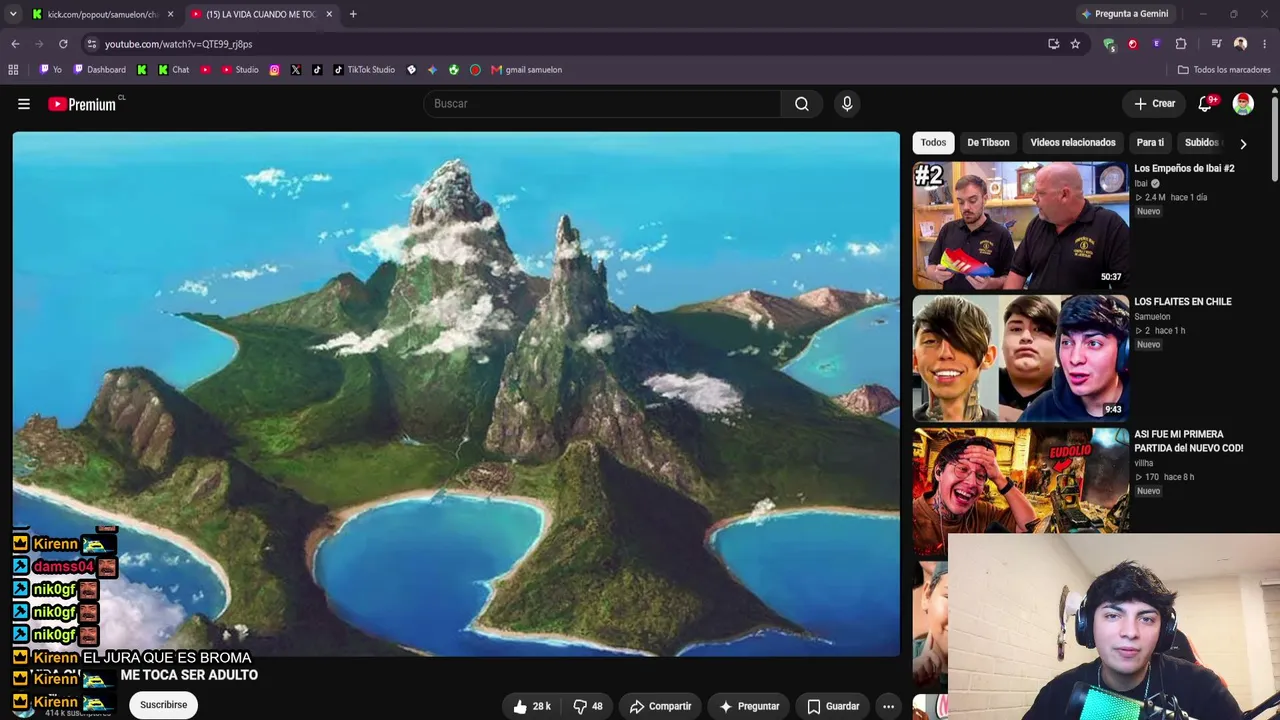Click the Preguntar button

click(749, 706)
